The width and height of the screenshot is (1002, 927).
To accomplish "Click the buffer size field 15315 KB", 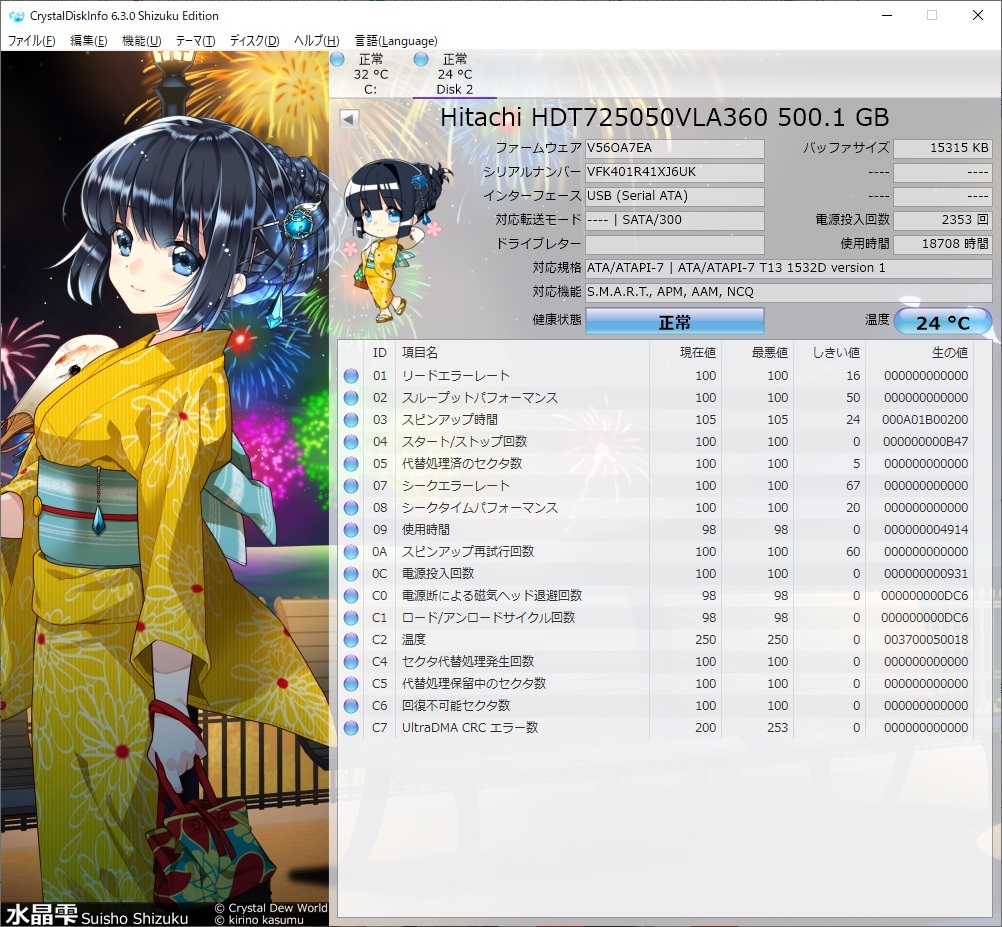I will point(943,148).
